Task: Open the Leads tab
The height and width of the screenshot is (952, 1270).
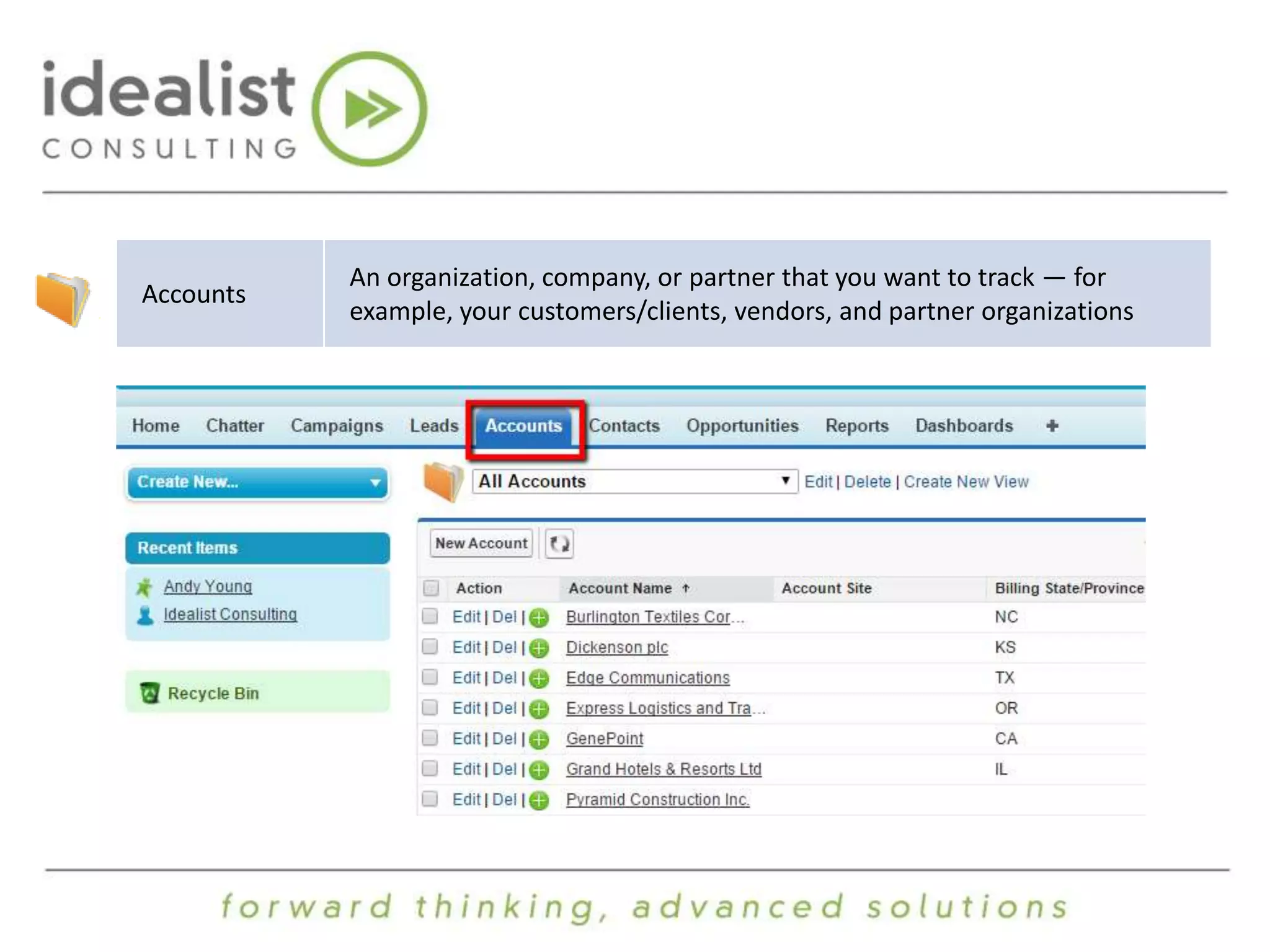Action: (x=434, y=426)
